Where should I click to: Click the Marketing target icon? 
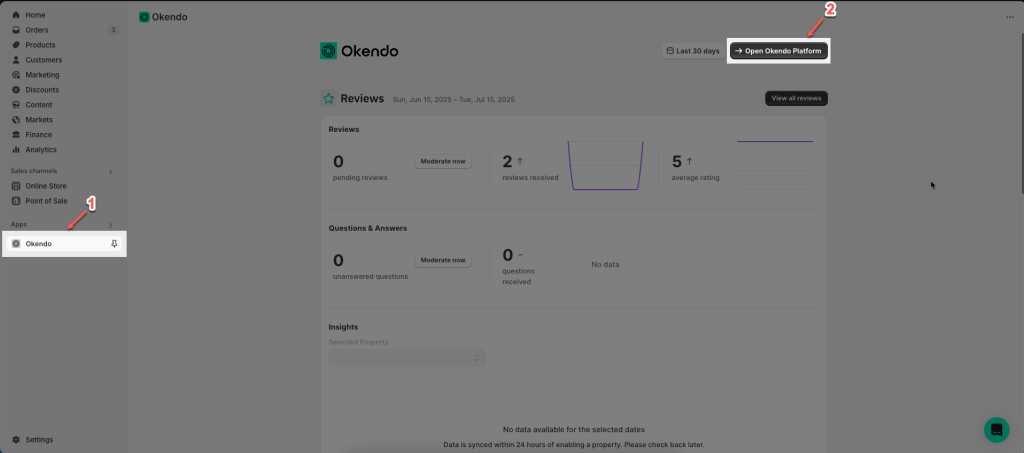pyautogui.click(x=16, y=74)
